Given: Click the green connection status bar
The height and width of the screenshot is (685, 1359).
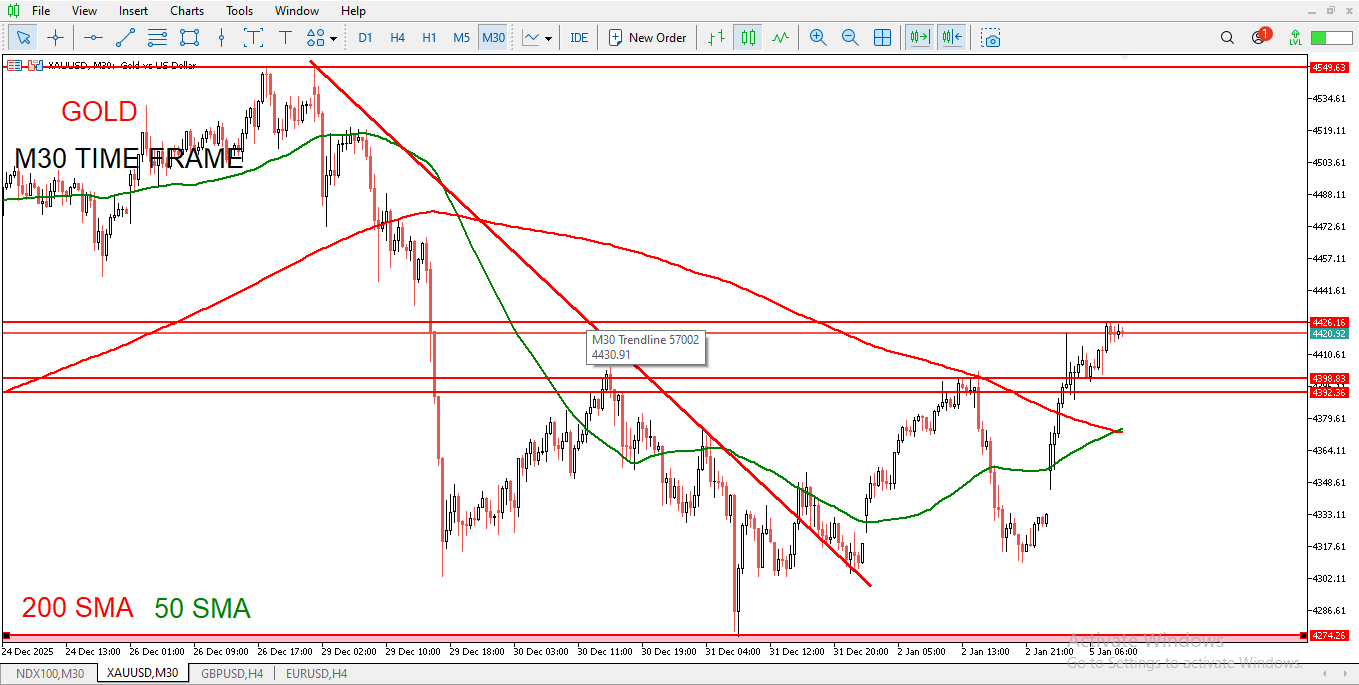Looking at the screenshot, I should tap(1331, 38).
